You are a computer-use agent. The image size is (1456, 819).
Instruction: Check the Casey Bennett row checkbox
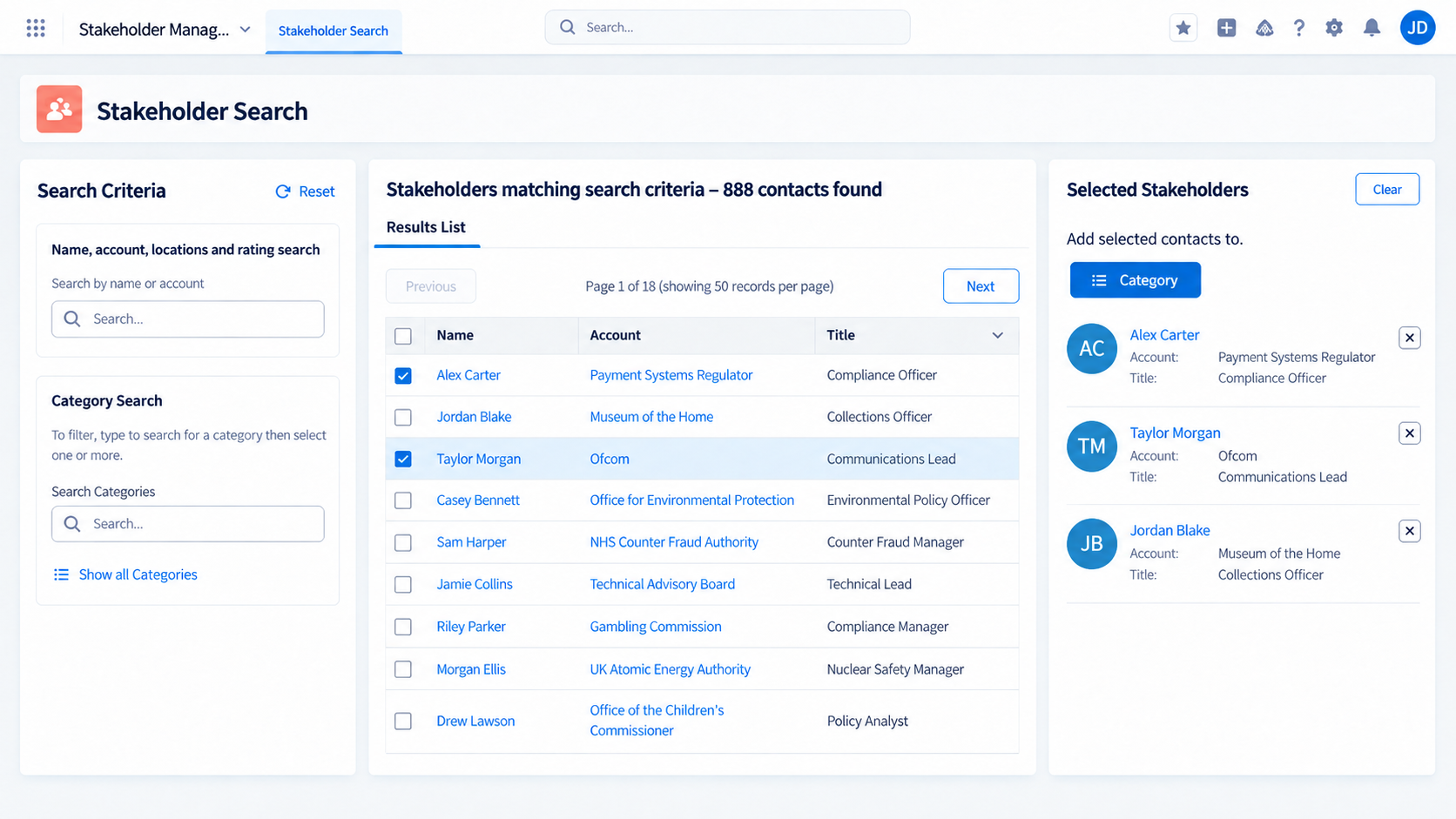pos(403,500)
